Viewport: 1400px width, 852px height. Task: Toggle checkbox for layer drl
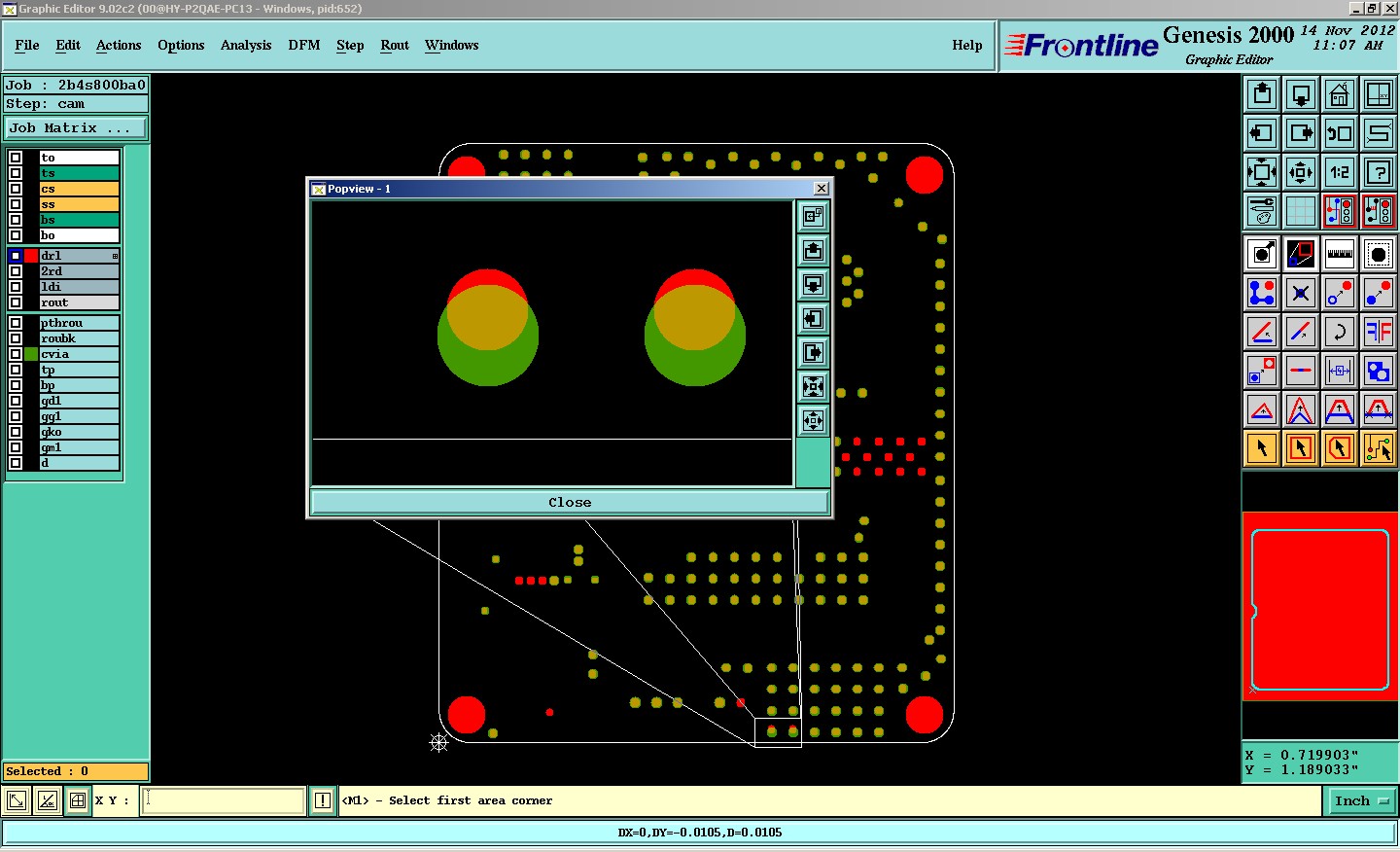[16, 256]
